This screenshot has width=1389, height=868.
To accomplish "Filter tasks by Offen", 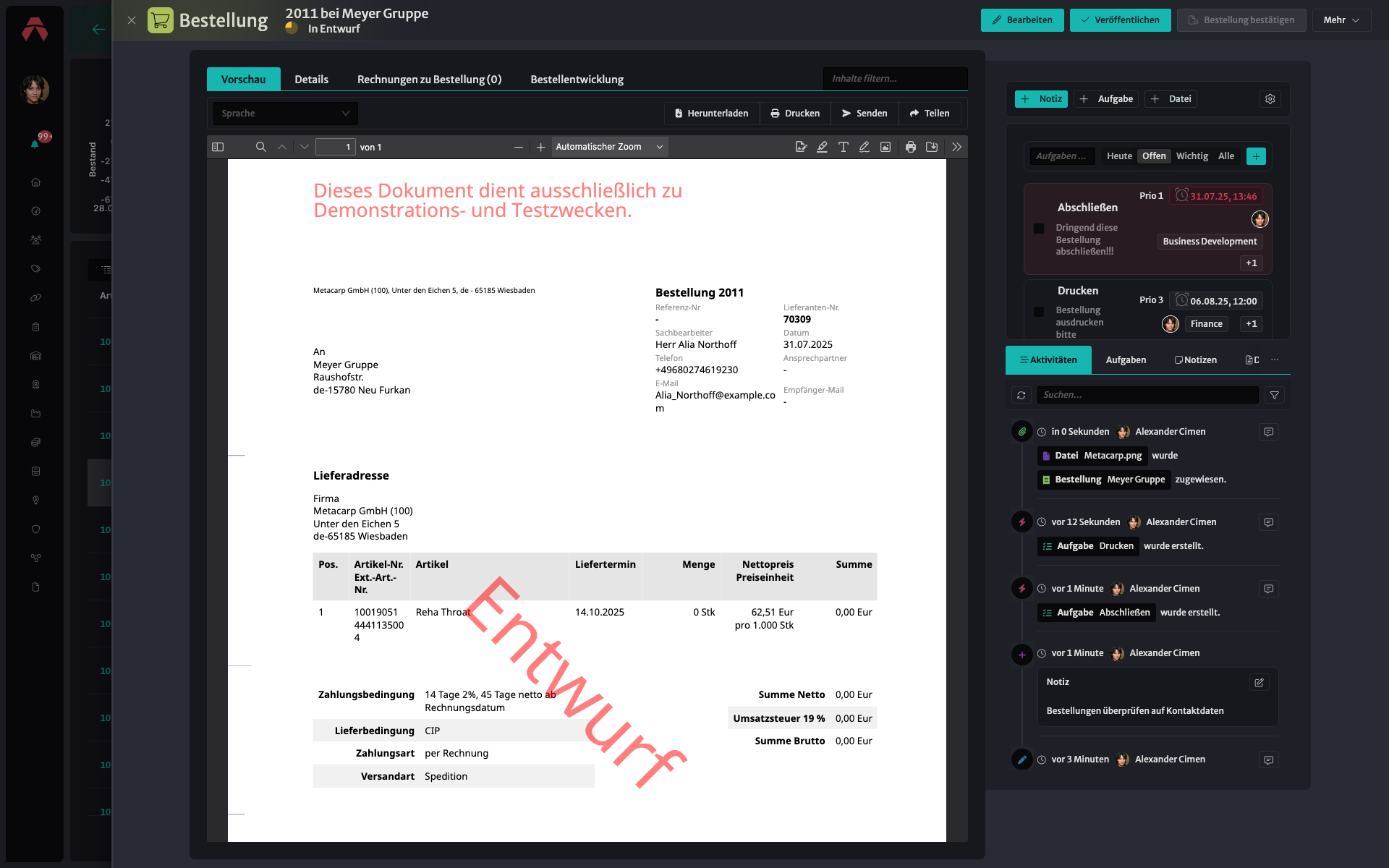I will coord(1154,156).
